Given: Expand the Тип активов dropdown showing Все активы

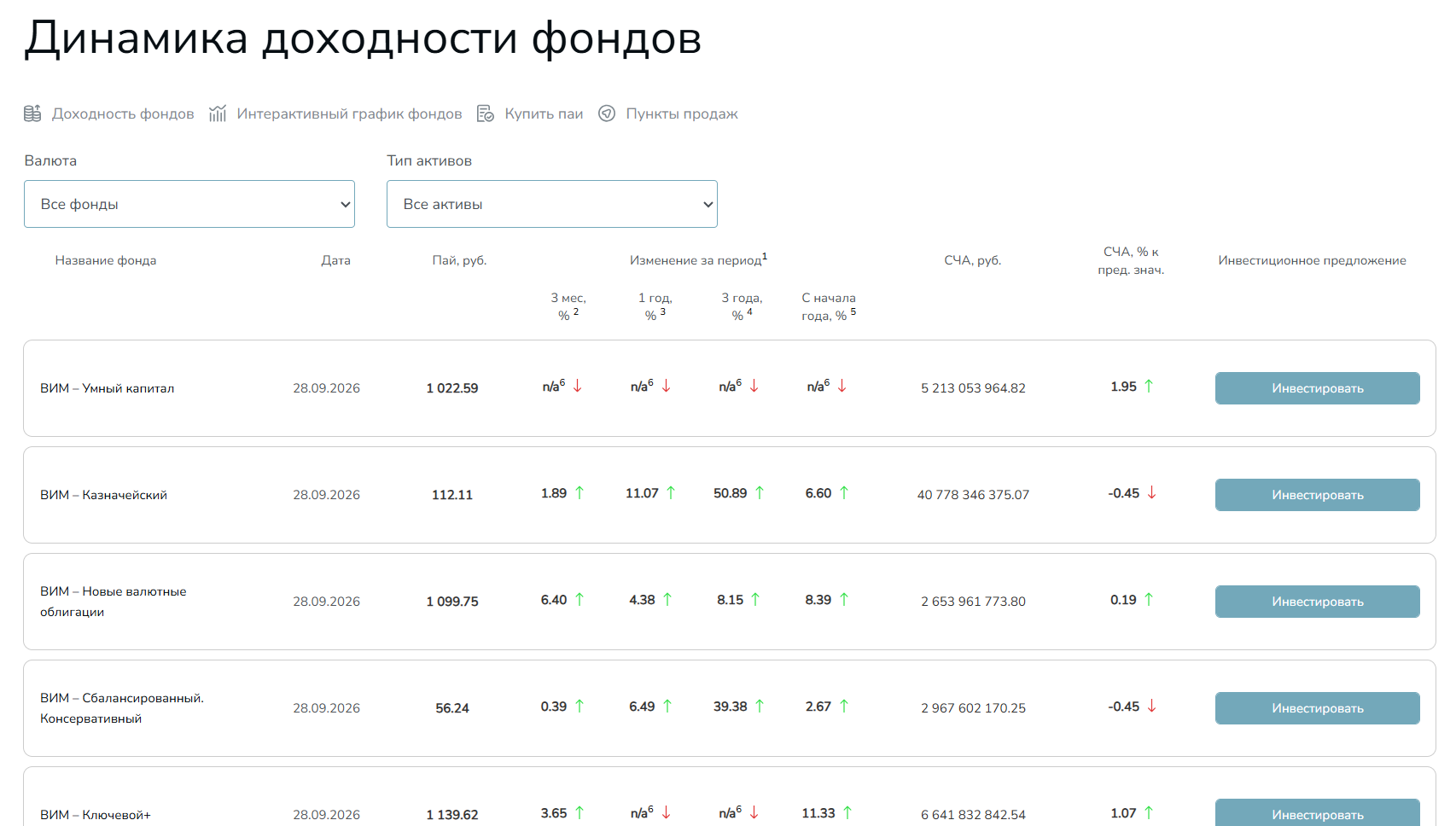Looking at the screenshot, I should click(552, 204).
